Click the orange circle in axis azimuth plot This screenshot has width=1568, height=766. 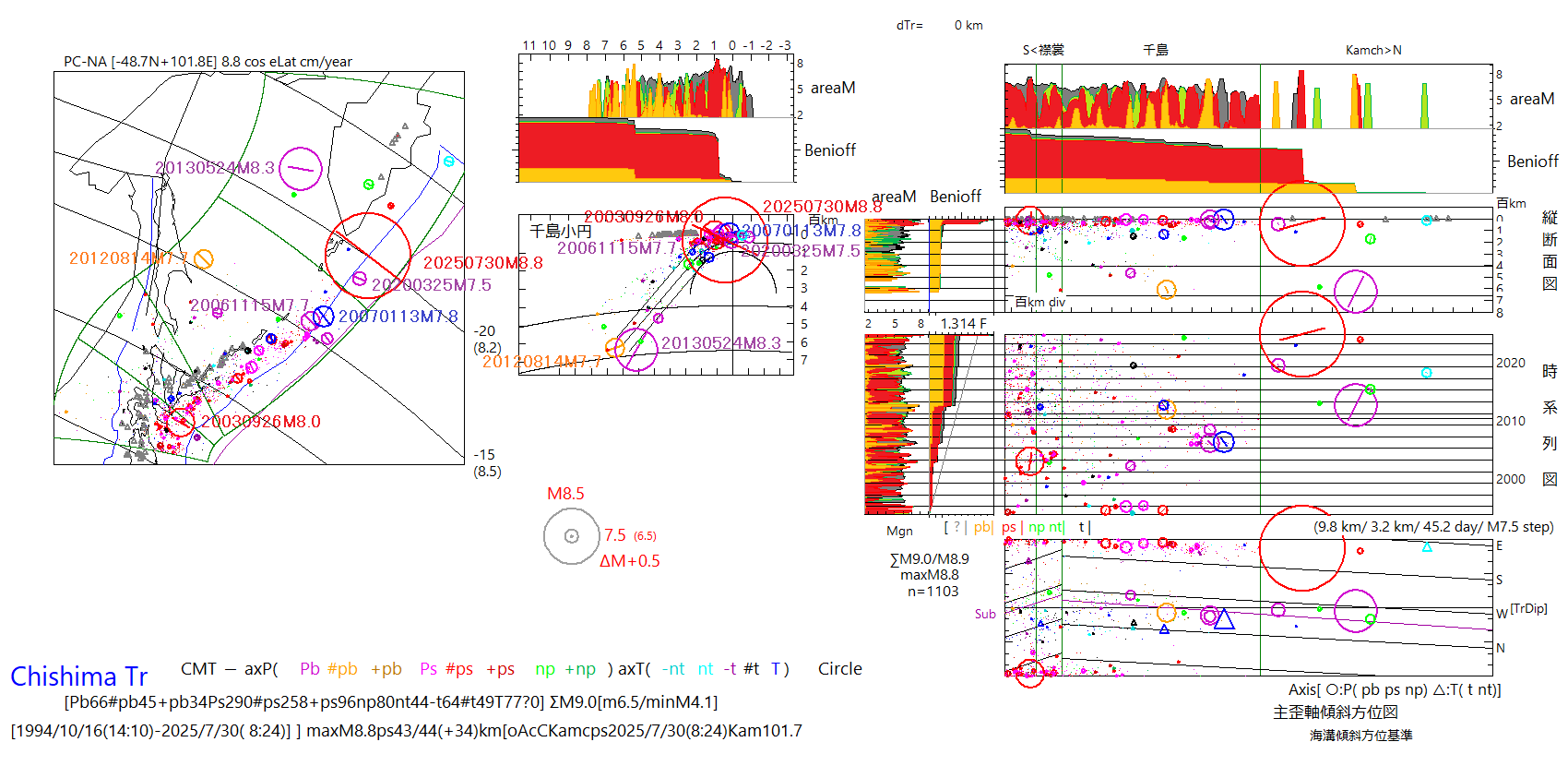[1166, 612]
